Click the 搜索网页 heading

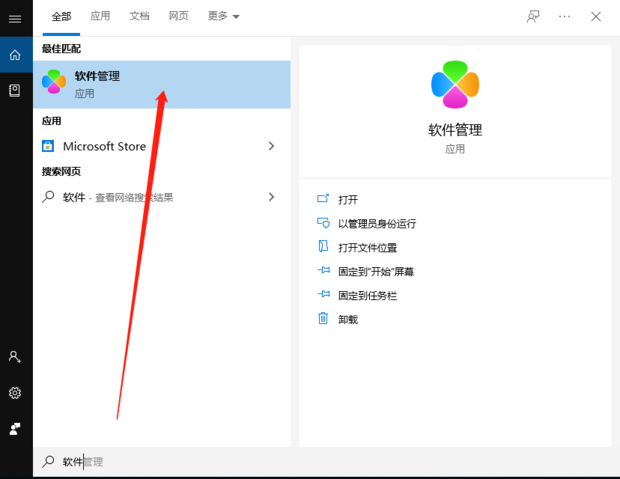(61, 171)
